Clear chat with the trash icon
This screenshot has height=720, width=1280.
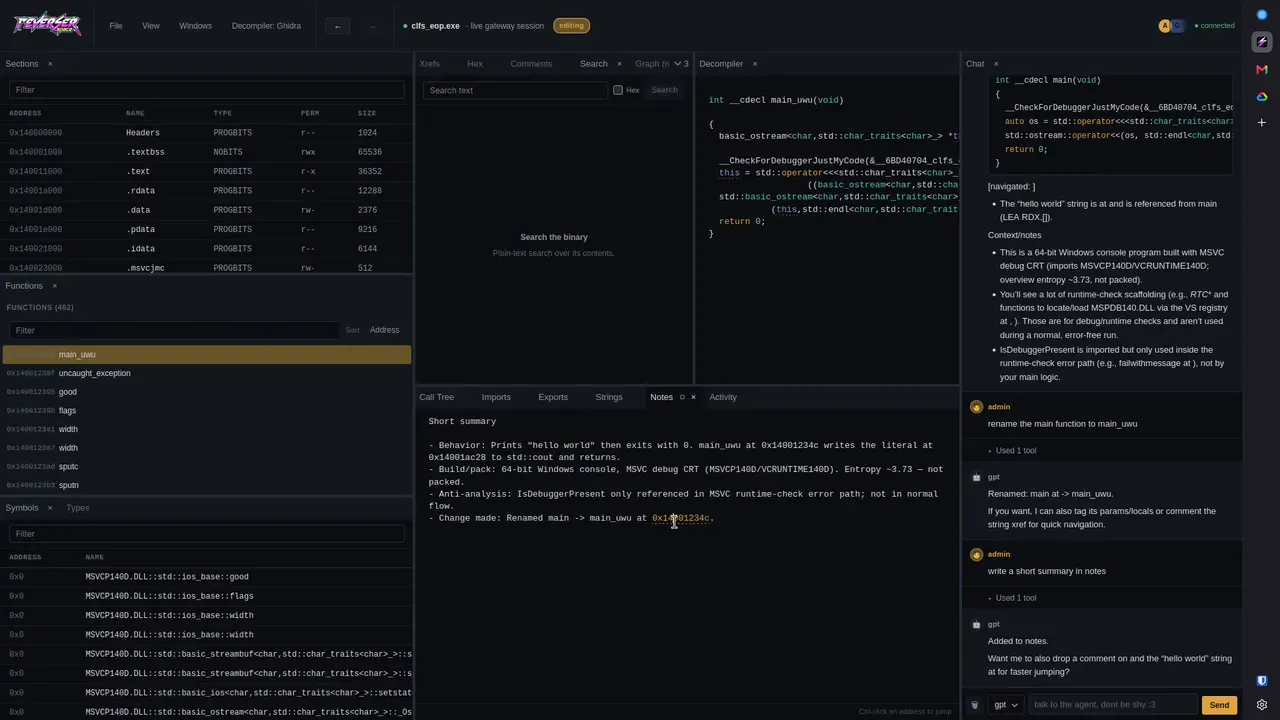click(x=975, y=705)
